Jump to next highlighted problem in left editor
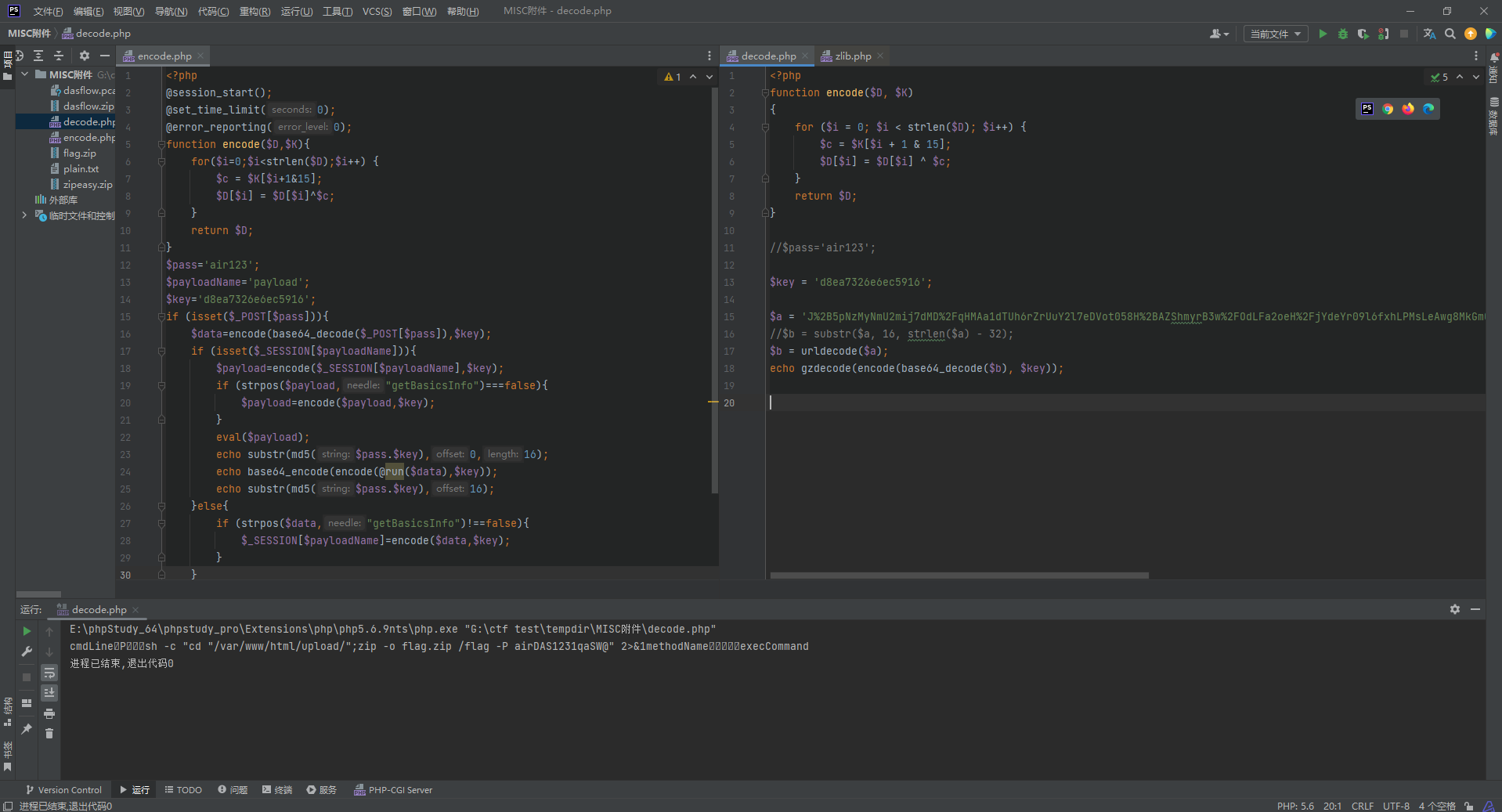Viewport: 1502px width, 812px height. click(709, 77)
